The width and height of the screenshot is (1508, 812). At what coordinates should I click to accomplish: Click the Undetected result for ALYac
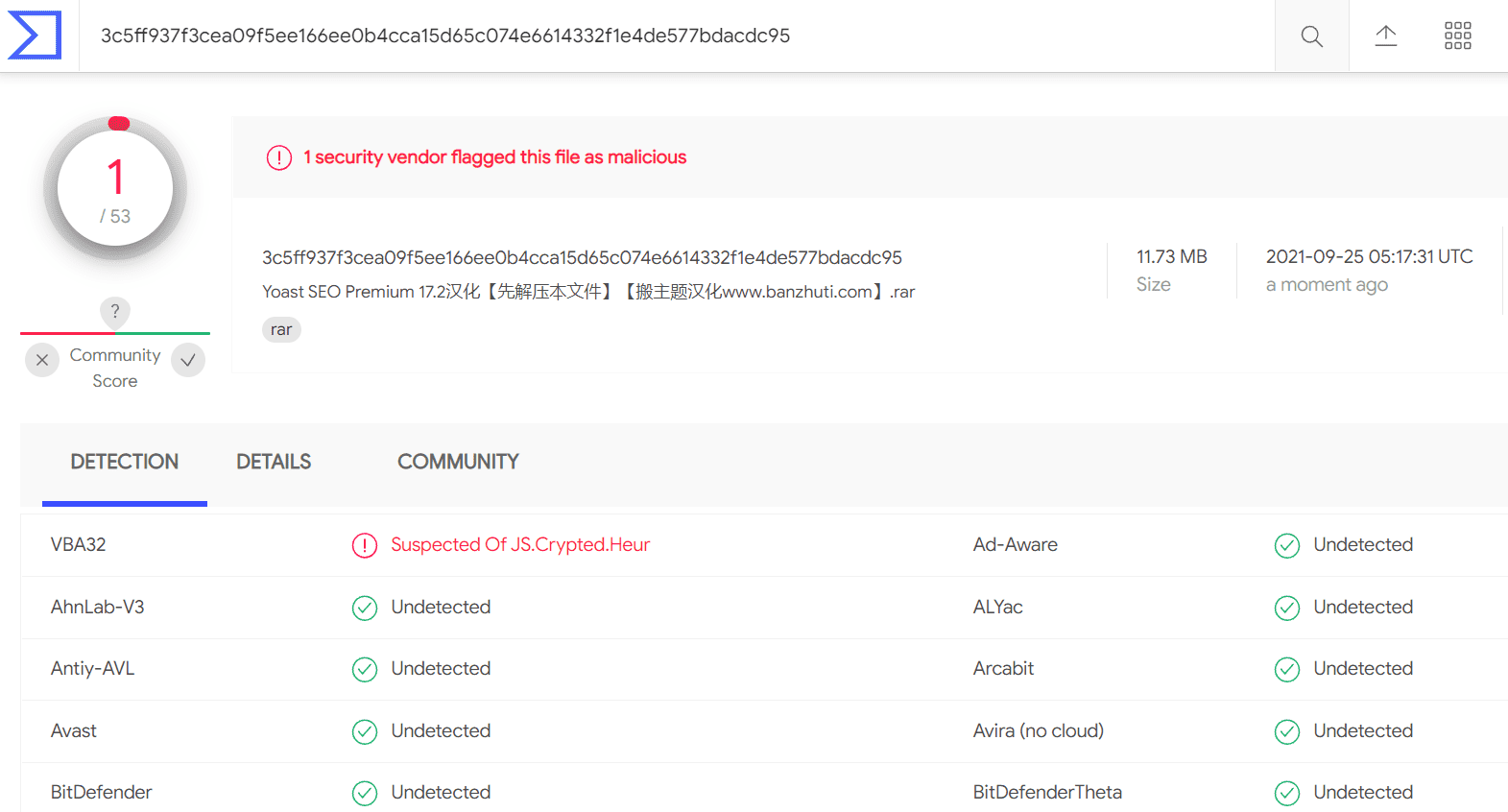(x=1363, y=607)
